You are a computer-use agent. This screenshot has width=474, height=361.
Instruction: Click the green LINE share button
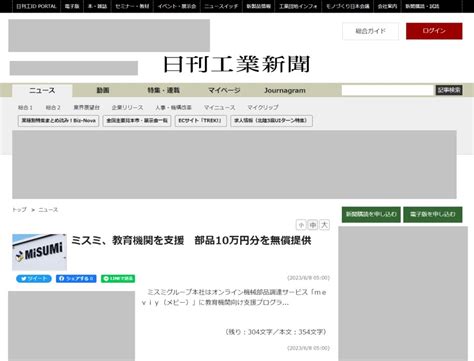coord(118,279)
